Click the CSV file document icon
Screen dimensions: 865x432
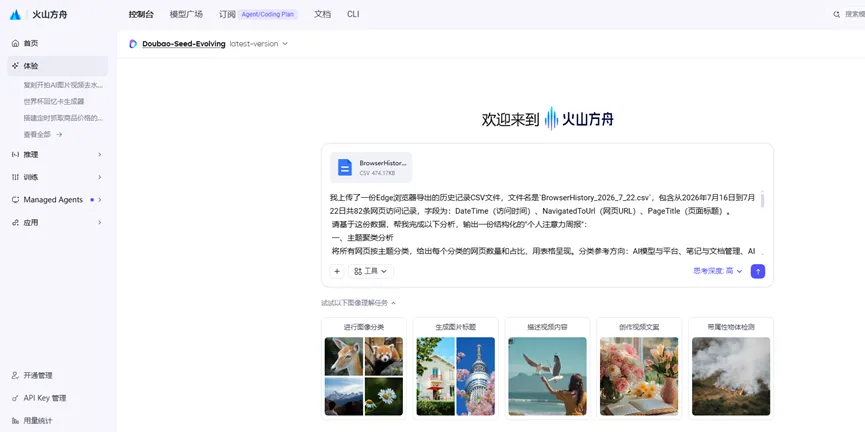point(345,167)
